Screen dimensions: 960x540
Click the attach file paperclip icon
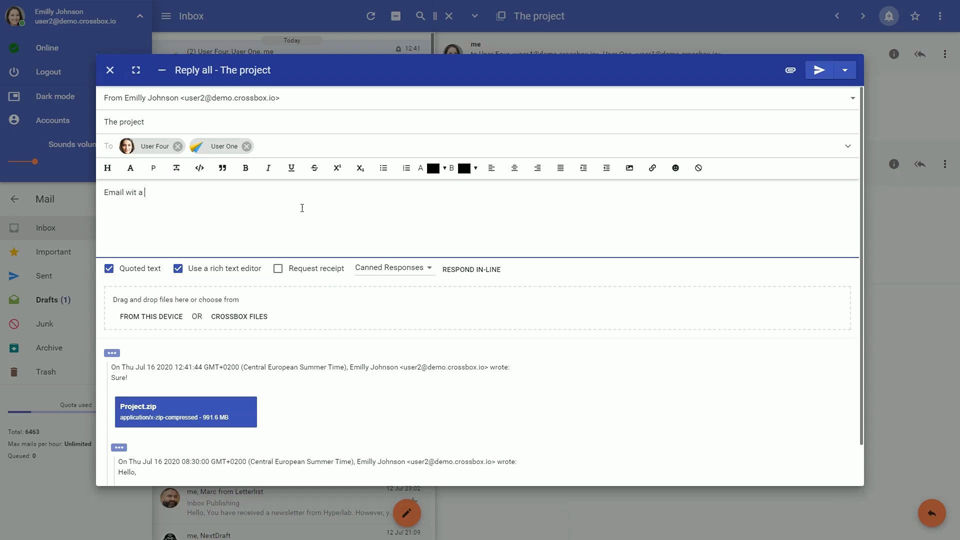tap(790, 70)
